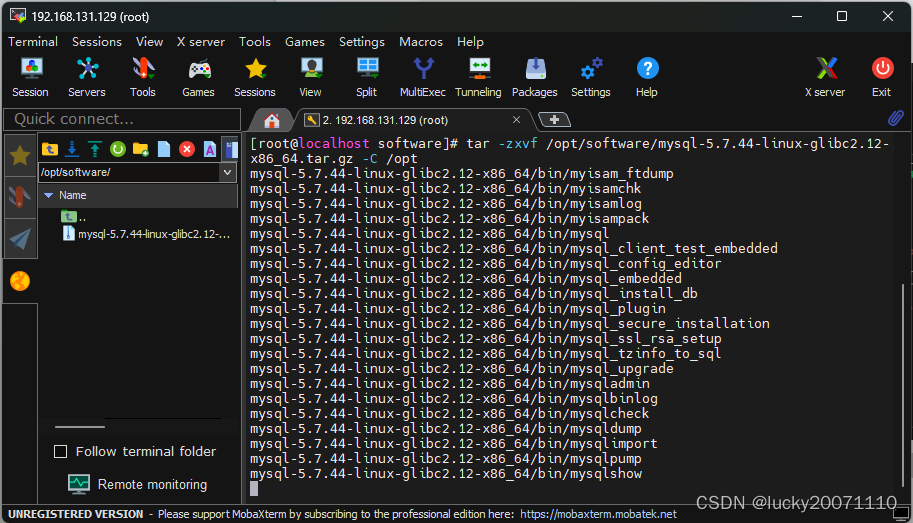Click the terminal line ending in mysql_upgrade
The width and height of the screenshot is (913, 523).
click(462, 369)
